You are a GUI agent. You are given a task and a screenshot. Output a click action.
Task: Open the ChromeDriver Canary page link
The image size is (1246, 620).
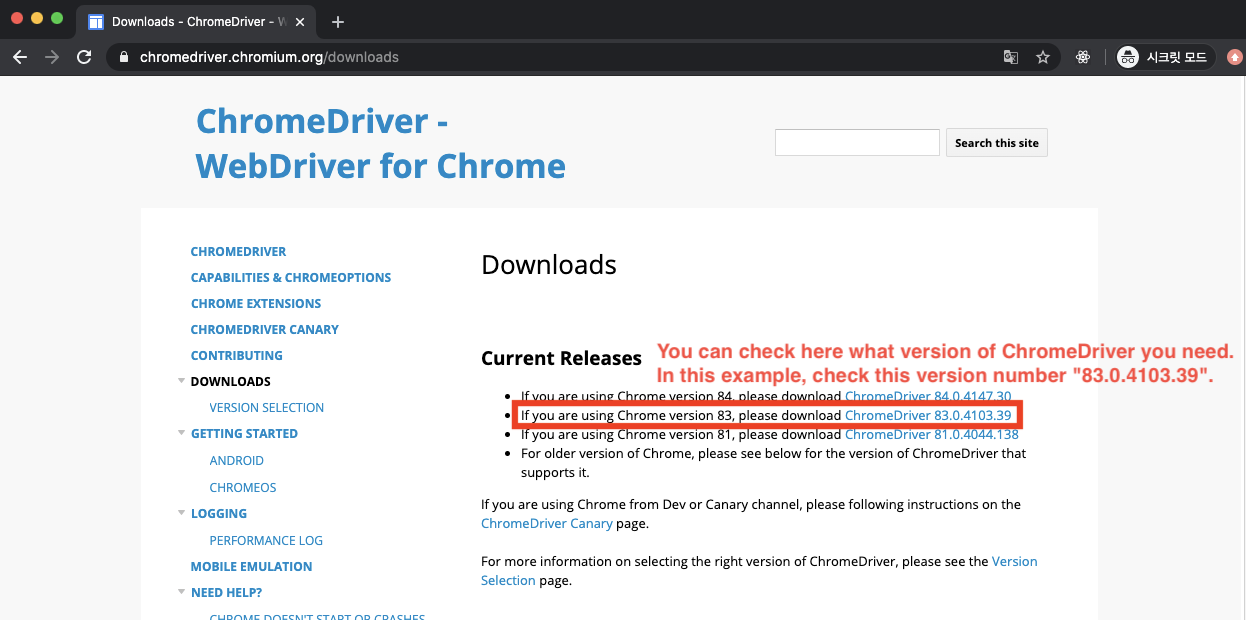click(x=546, y=523)
